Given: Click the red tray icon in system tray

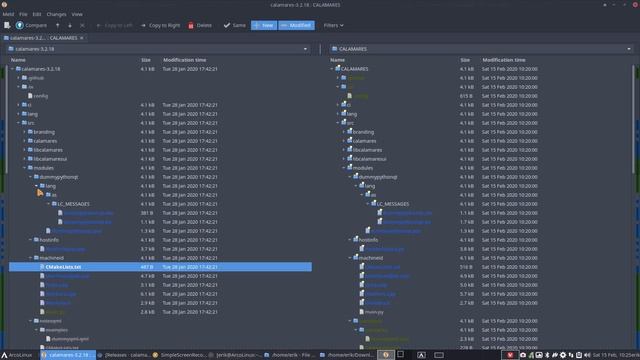Looking at the screenshot, I should click(x=510, y=355).
